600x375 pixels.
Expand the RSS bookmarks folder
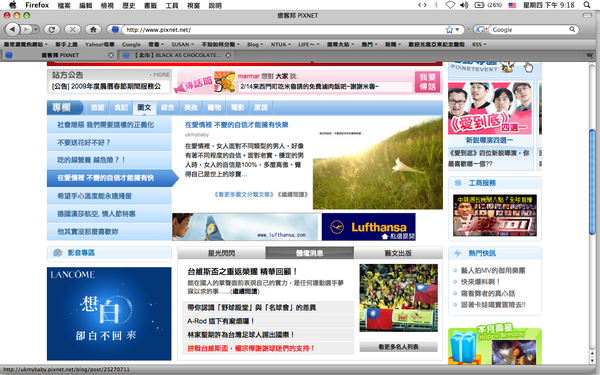(x=479, y=44)
